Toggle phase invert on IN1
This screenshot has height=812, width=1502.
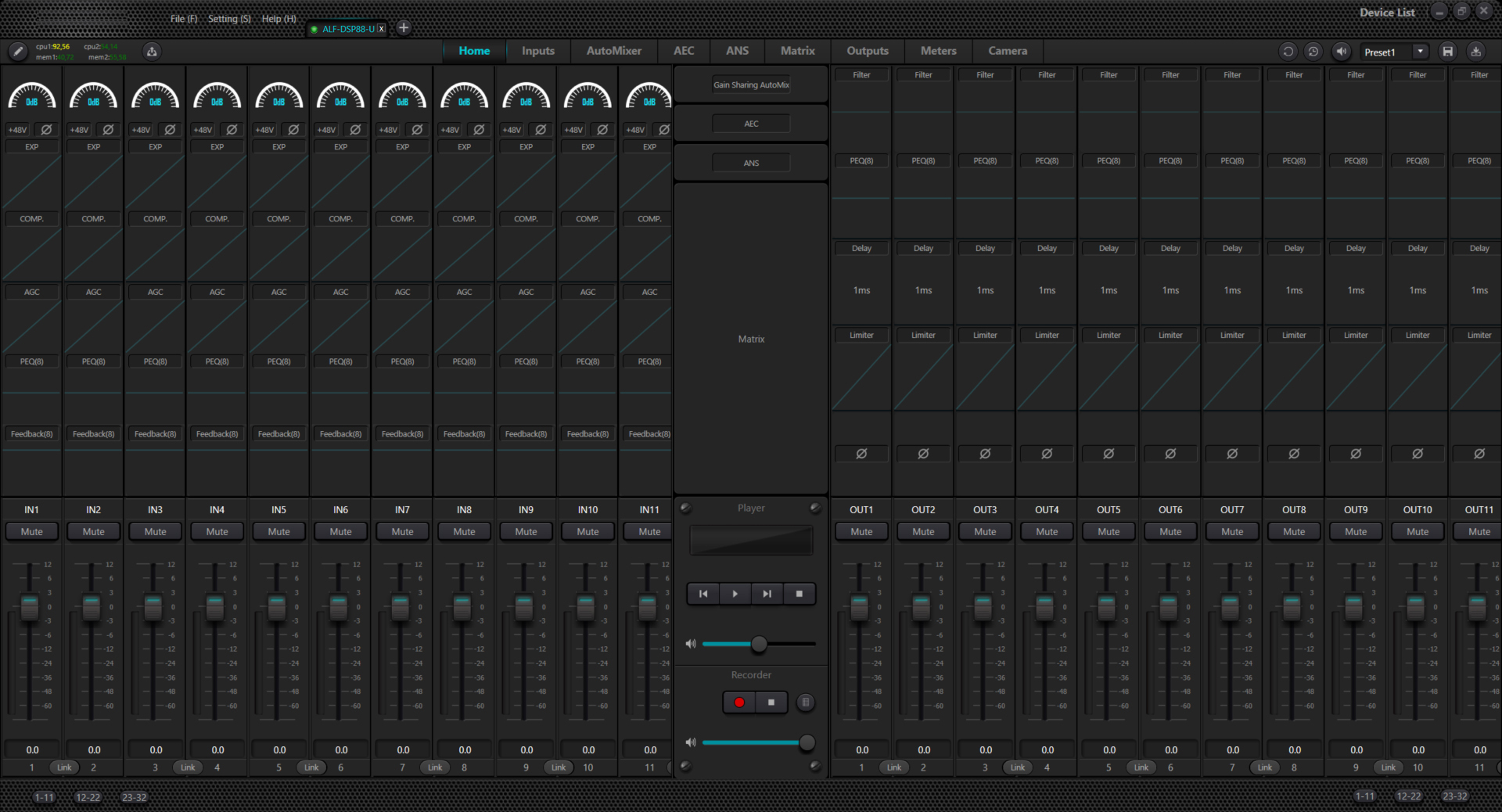pos(46,130)
